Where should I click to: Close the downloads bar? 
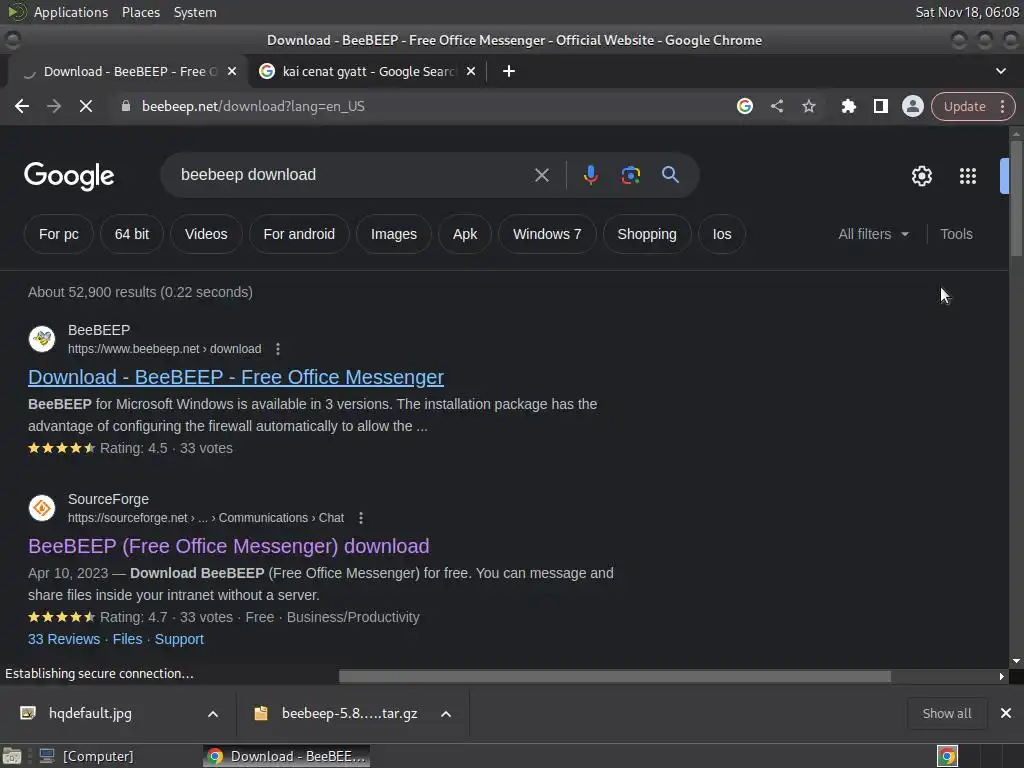1006,713
